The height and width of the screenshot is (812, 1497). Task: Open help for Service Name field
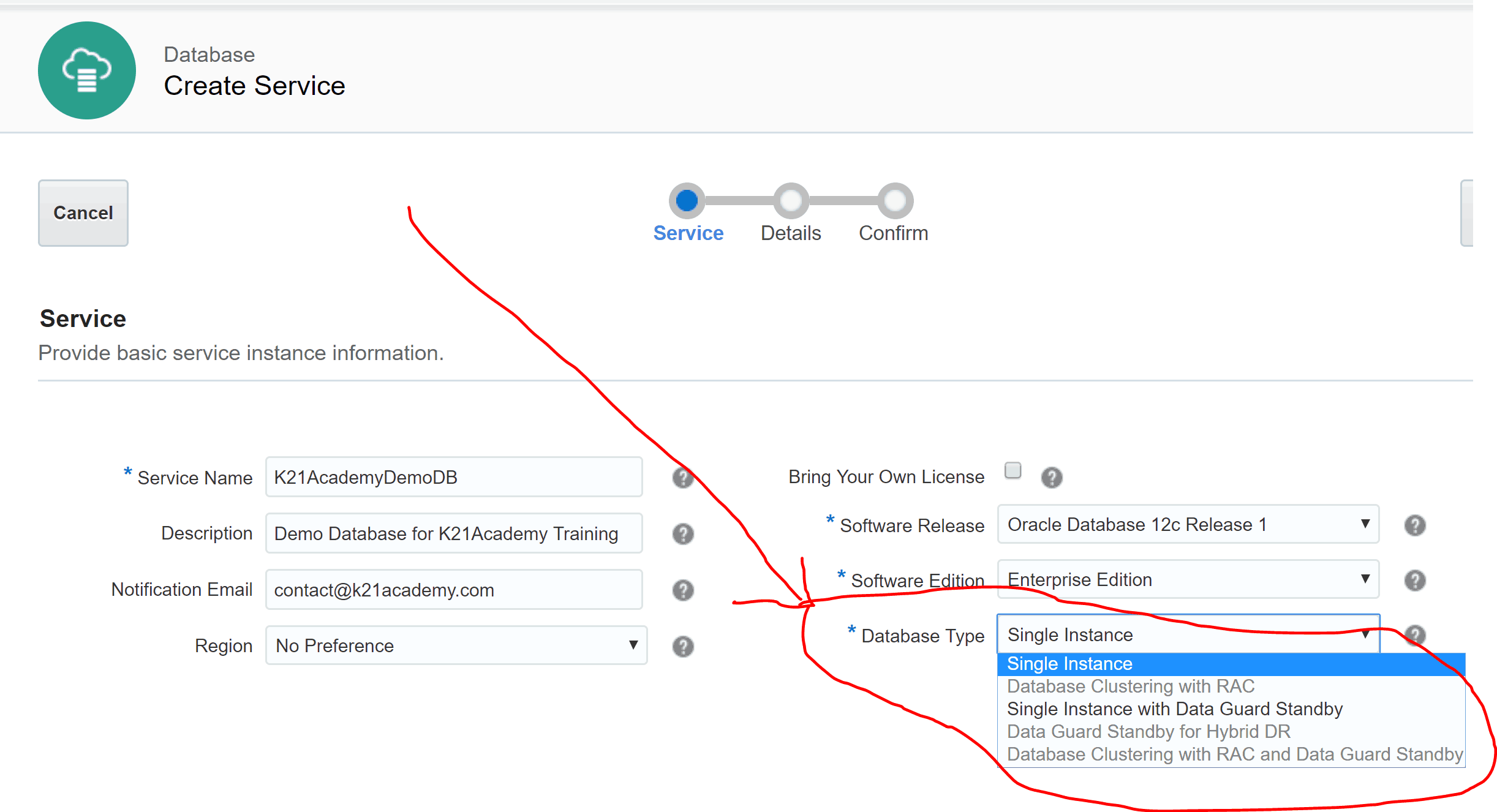point(682,478)
